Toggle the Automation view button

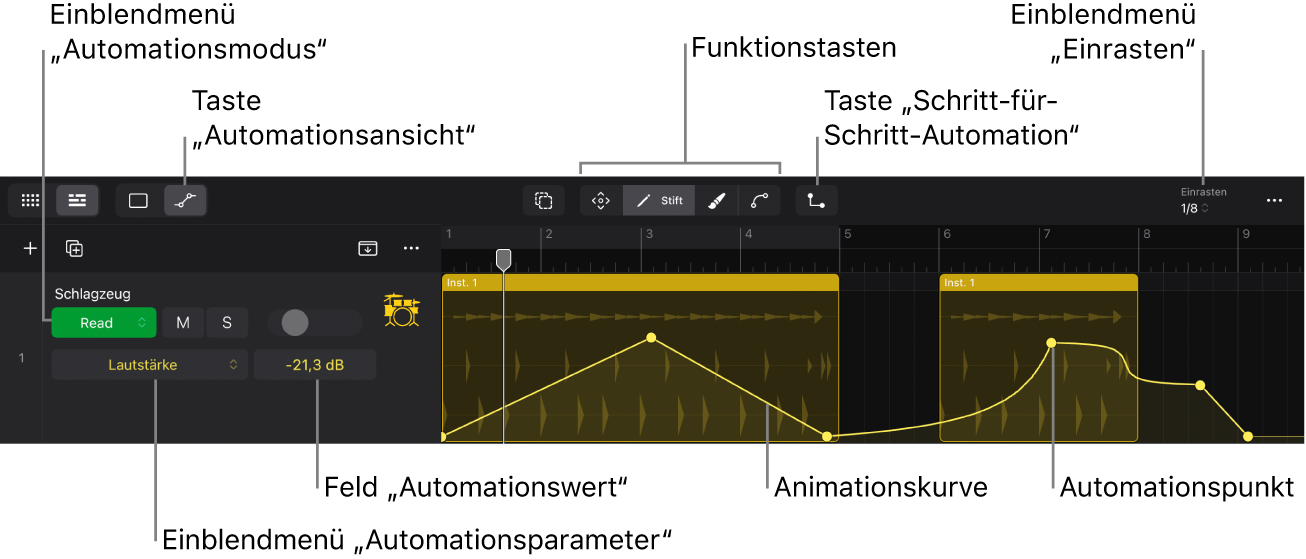click(185, 200)
